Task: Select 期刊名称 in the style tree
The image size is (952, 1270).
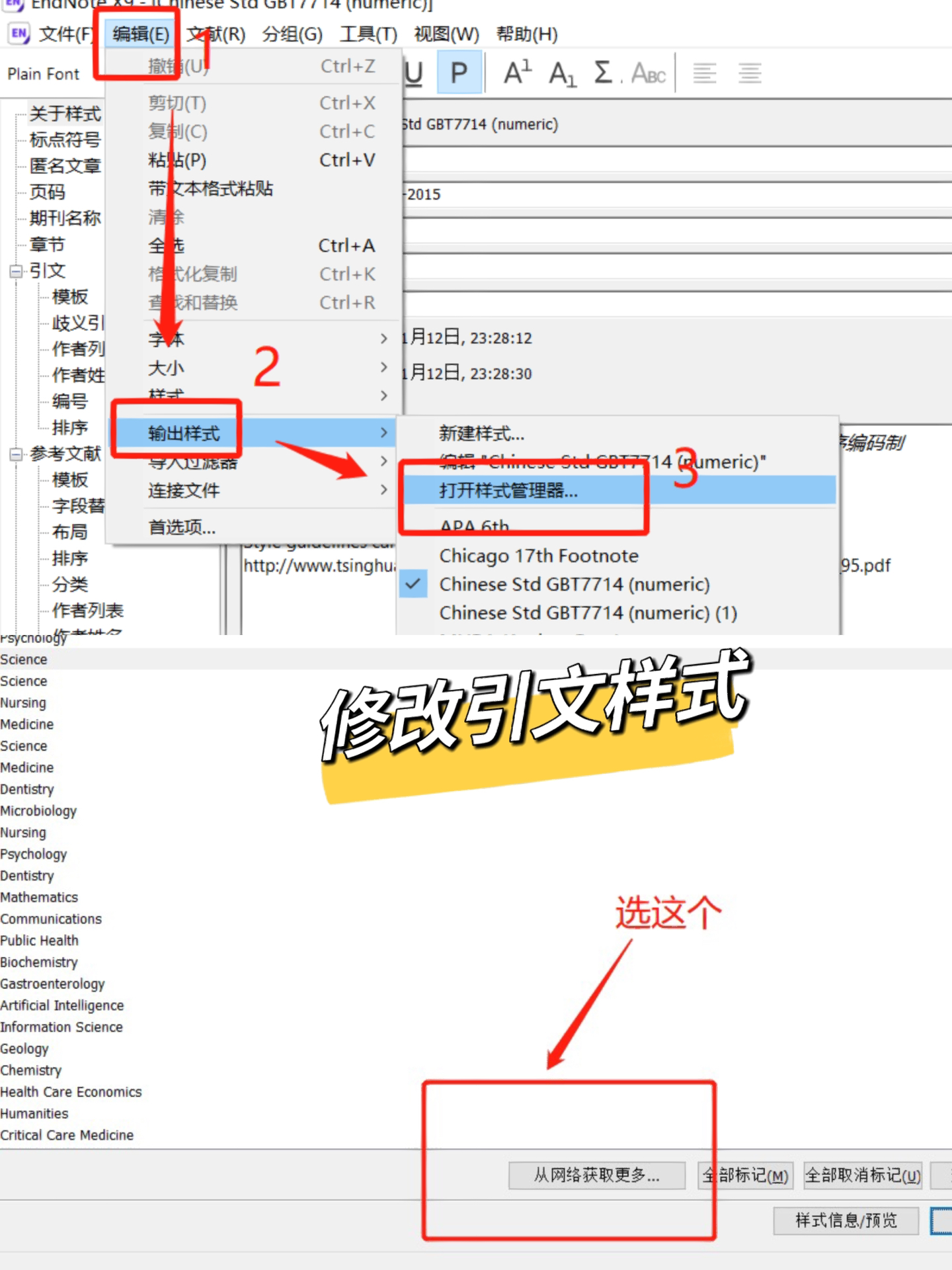Action: click(x=65, y=218)
